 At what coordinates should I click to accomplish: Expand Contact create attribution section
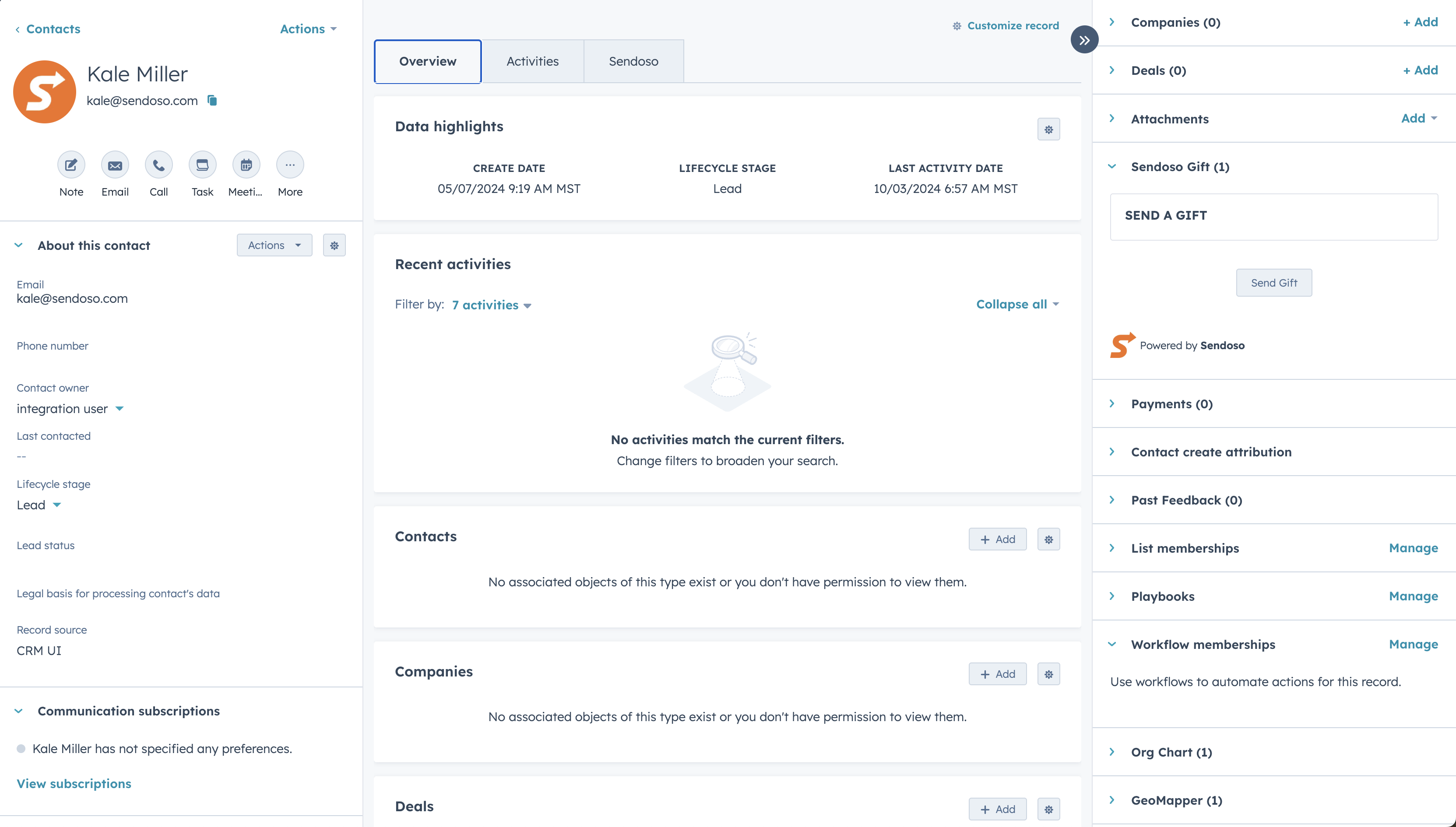(1112, 452)
